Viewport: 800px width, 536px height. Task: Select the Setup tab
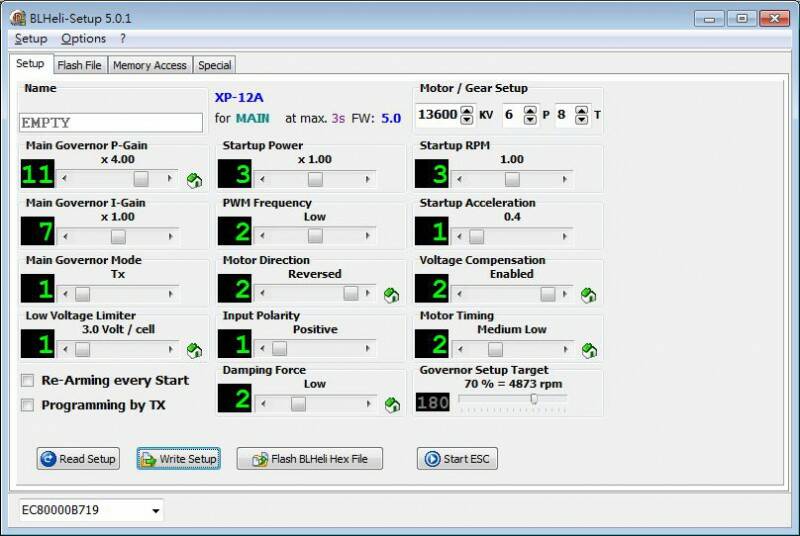(x=30, y=64)
